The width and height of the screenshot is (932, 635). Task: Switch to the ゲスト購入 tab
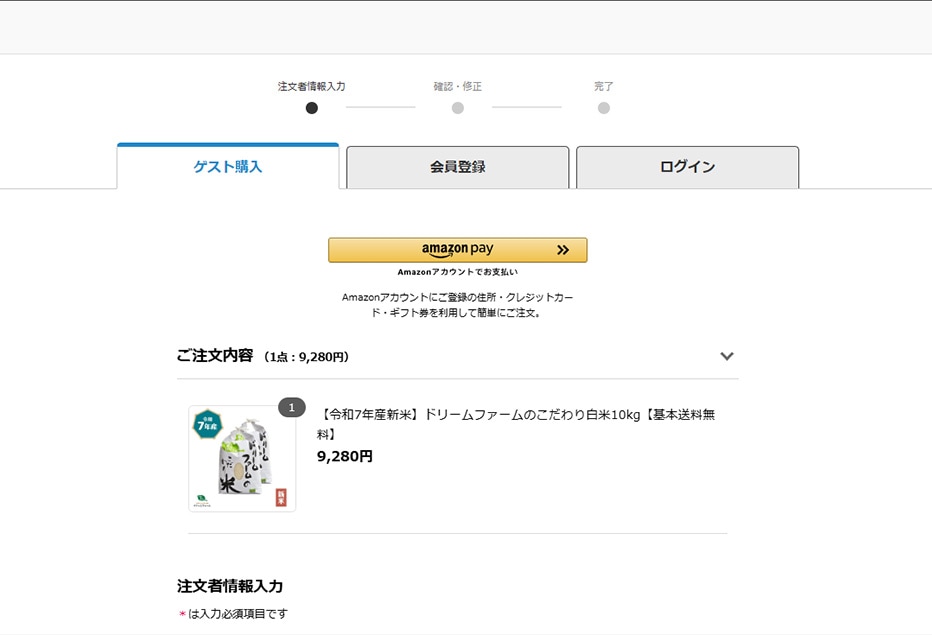tap(228, 167)
